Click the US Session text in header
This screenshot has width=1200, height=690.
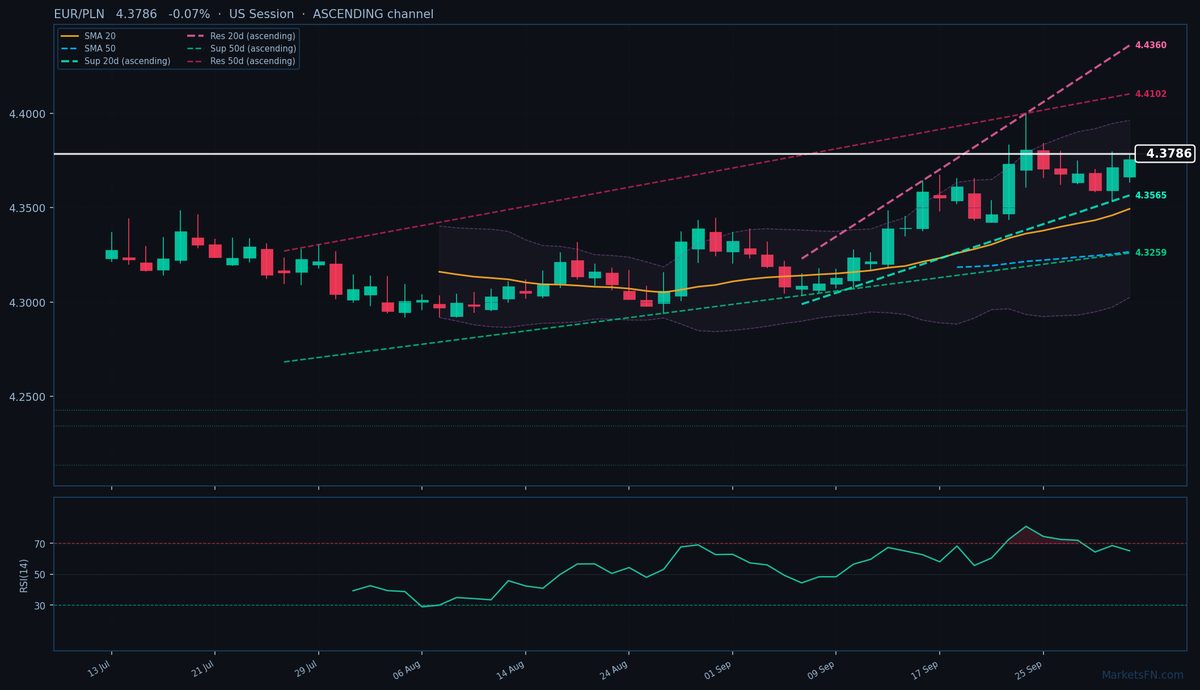coord(262,14)
